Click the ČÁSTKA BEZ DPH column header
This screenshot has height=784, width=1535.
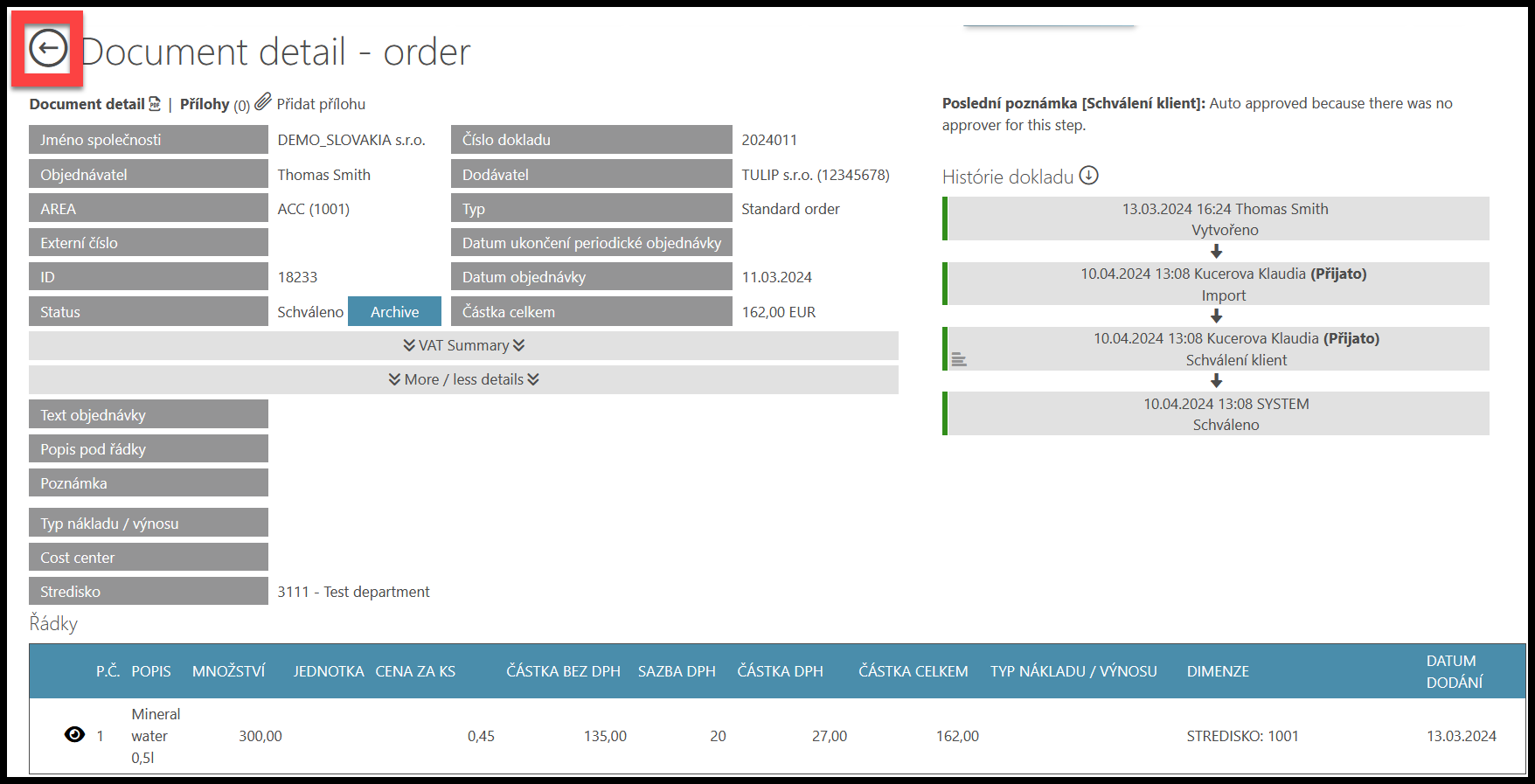pos(563,671)
